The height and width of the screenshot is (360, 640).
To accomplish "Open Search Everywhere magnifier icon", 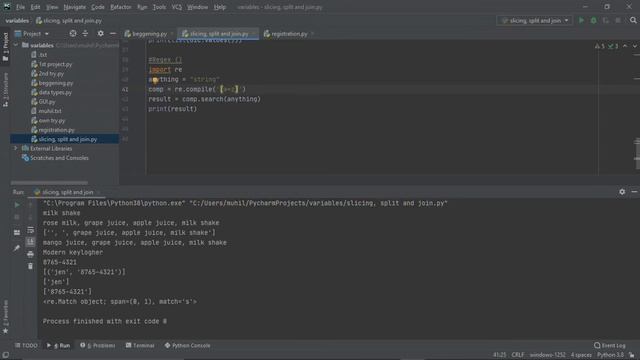I will (633, 20).
